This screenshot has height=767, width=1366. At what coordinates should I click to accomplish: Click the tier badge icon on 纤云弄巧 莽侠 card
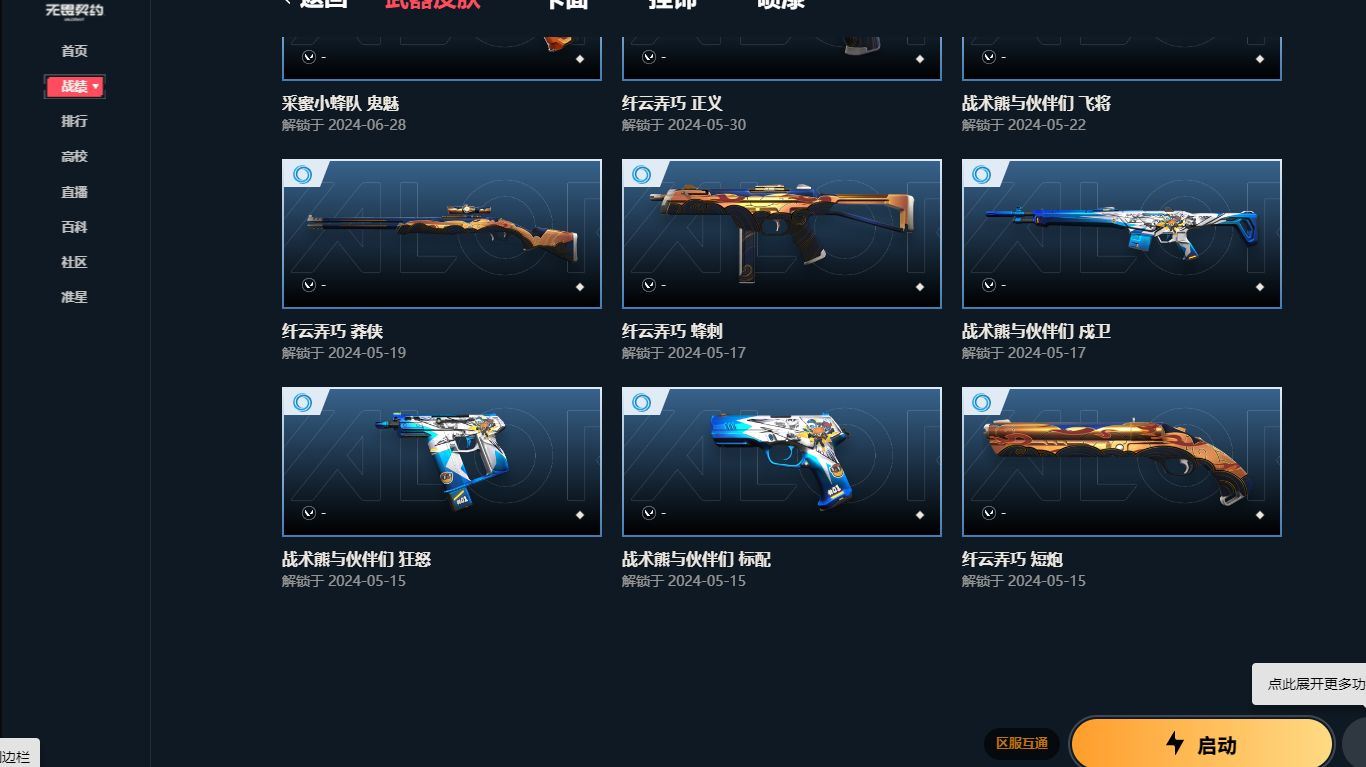tap(303, 175)
